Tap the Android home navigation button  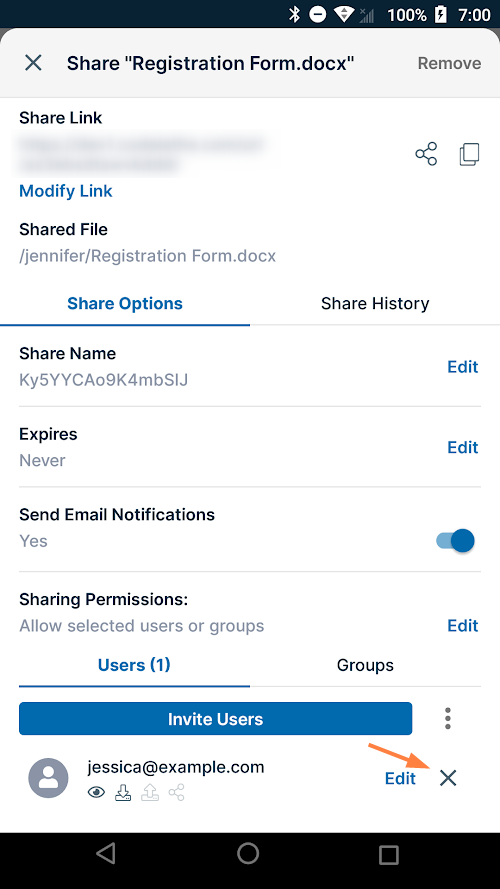(x=248, y=853)
